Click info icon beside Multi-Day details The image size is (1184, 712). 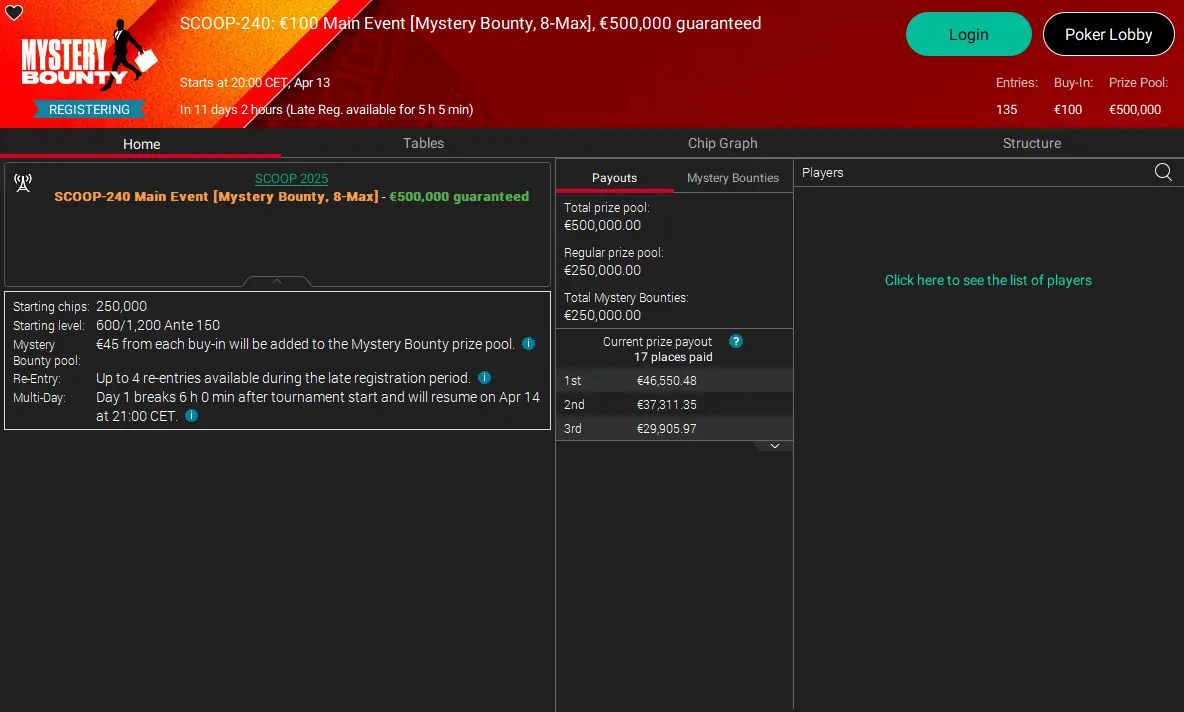pyautogui.click(x=192, y=415)
